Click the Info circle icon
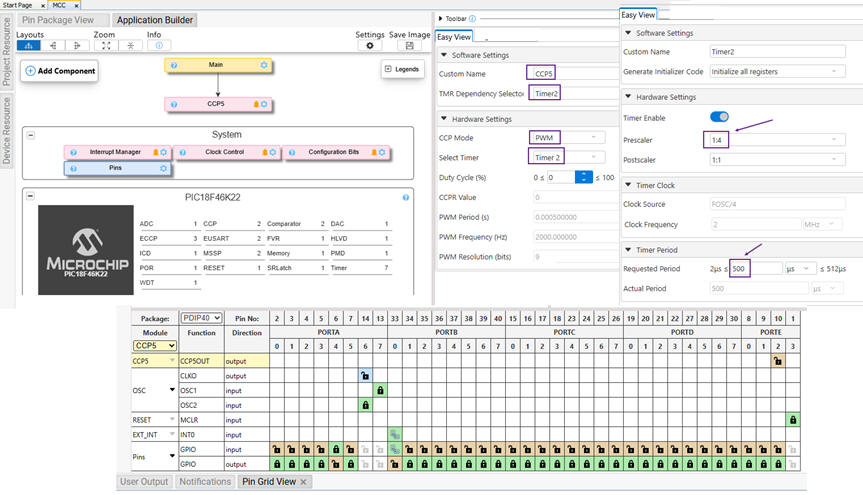The height and width of the screenshot is (495, 863). click(x=157, y=46)
